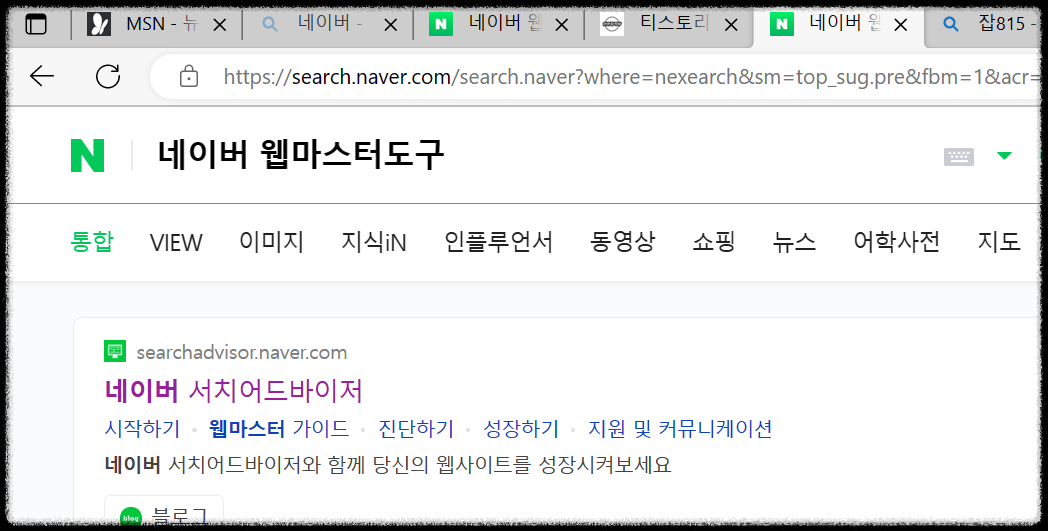Screen dimensions: 1048x531
Task: Close the first inactive 네이버 웹 tab
Action: pos(561,25)
